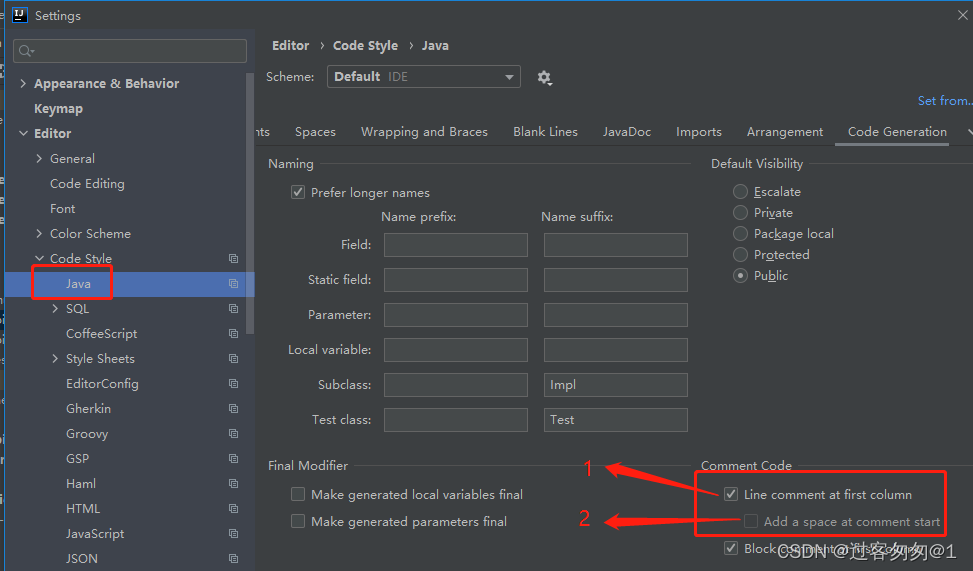973x571 pixels.
Task: Click the project-level icon beside HTML
Action: (233, 508)
